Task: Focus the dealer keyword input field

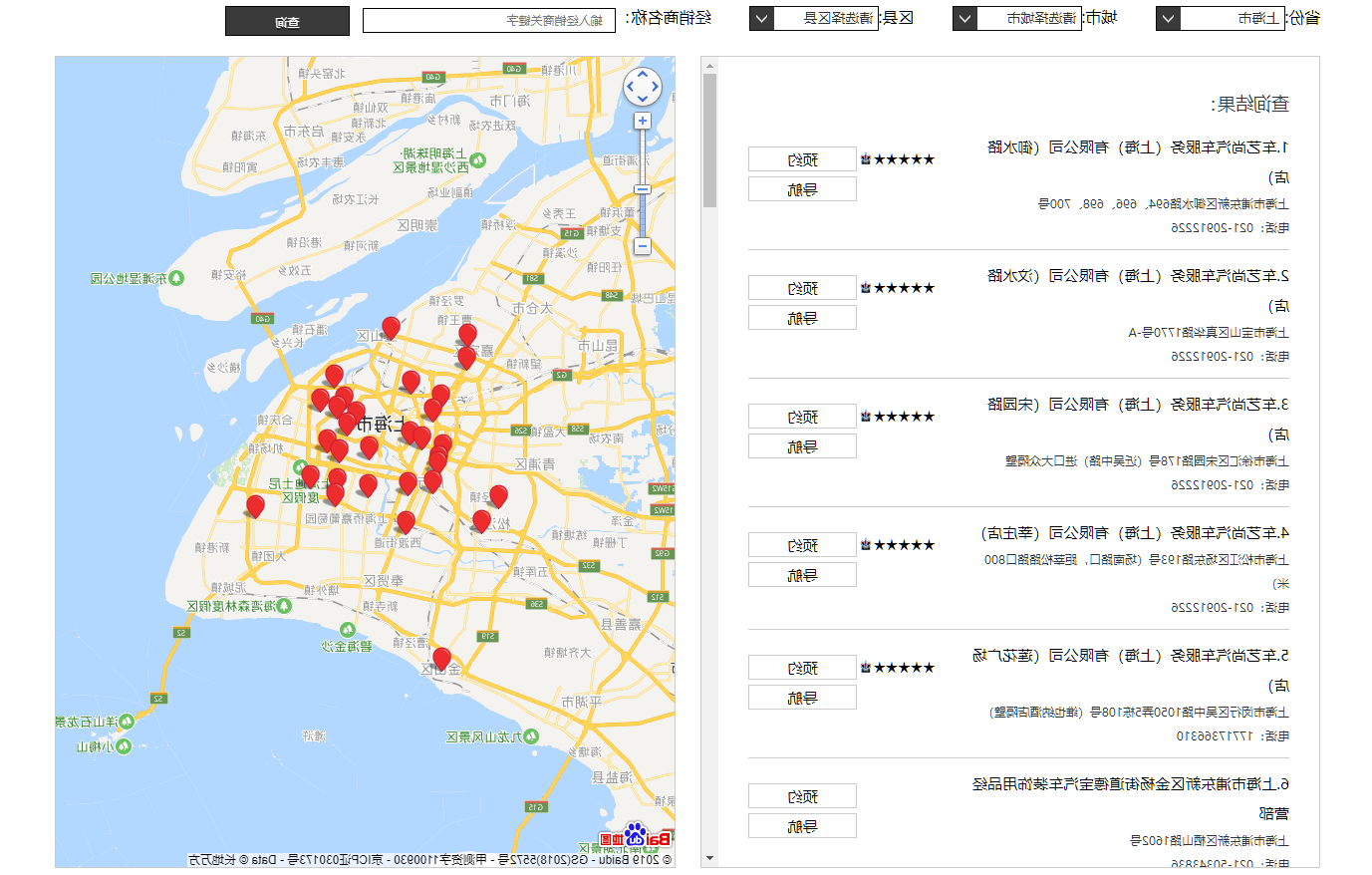Action: pos(489,20)
